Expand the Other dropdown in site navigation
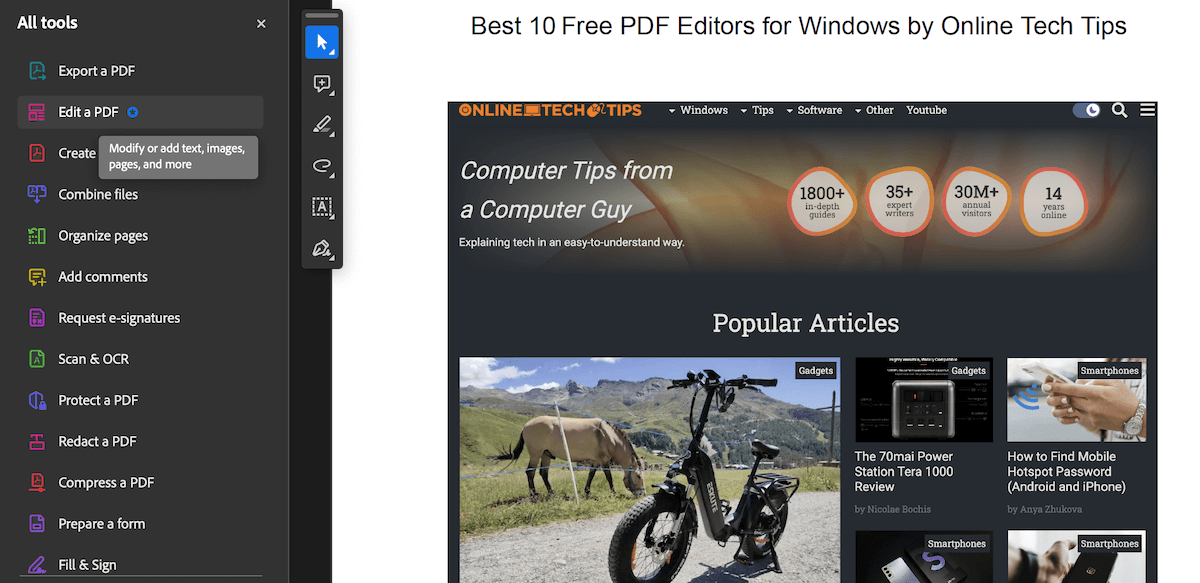This screenshot has width=1200, height=583. (874, 110)
